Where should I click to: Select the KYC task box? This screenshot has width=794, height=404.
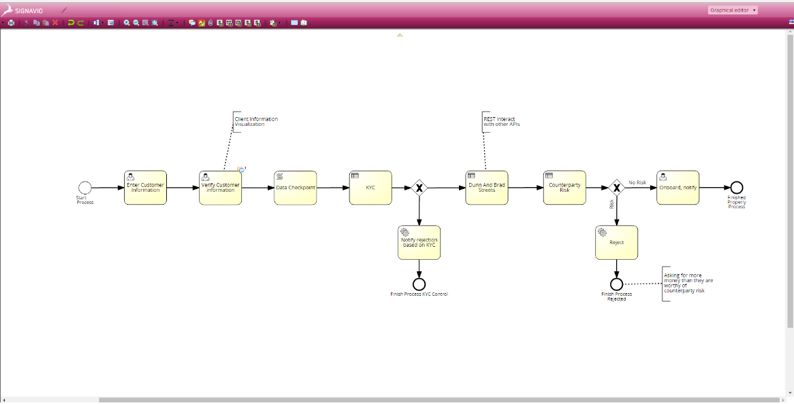pos(370,188)
